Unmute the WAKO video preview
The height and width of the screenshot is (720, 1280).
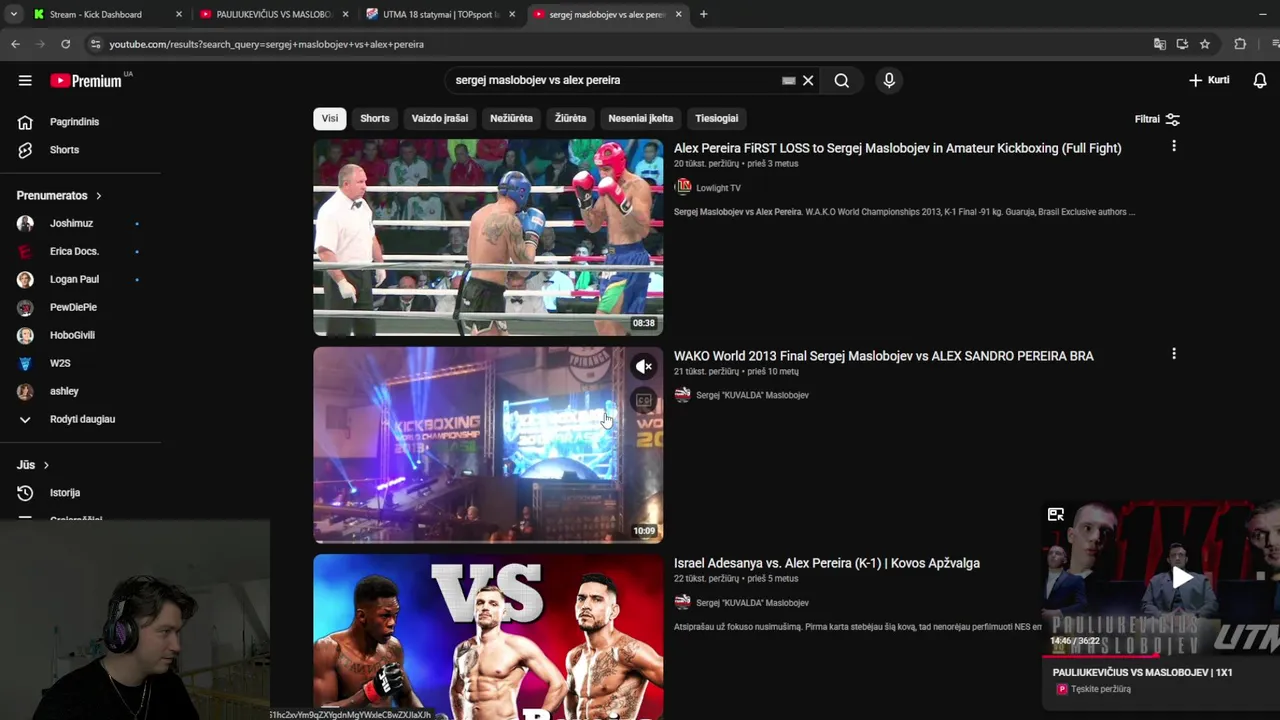(644, 367)
